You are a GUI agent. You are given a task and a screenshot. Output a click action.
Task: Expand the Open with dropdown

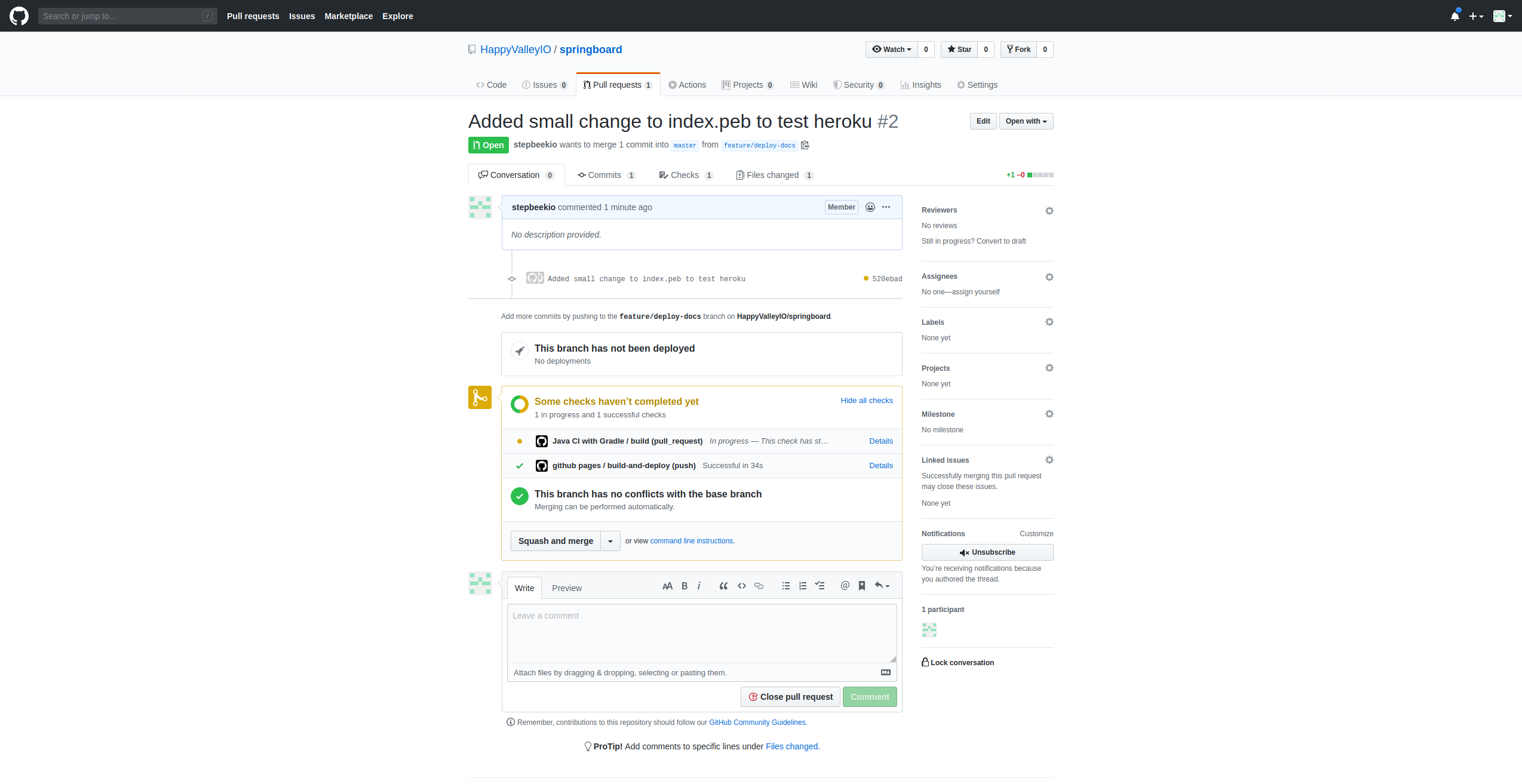1026,121
